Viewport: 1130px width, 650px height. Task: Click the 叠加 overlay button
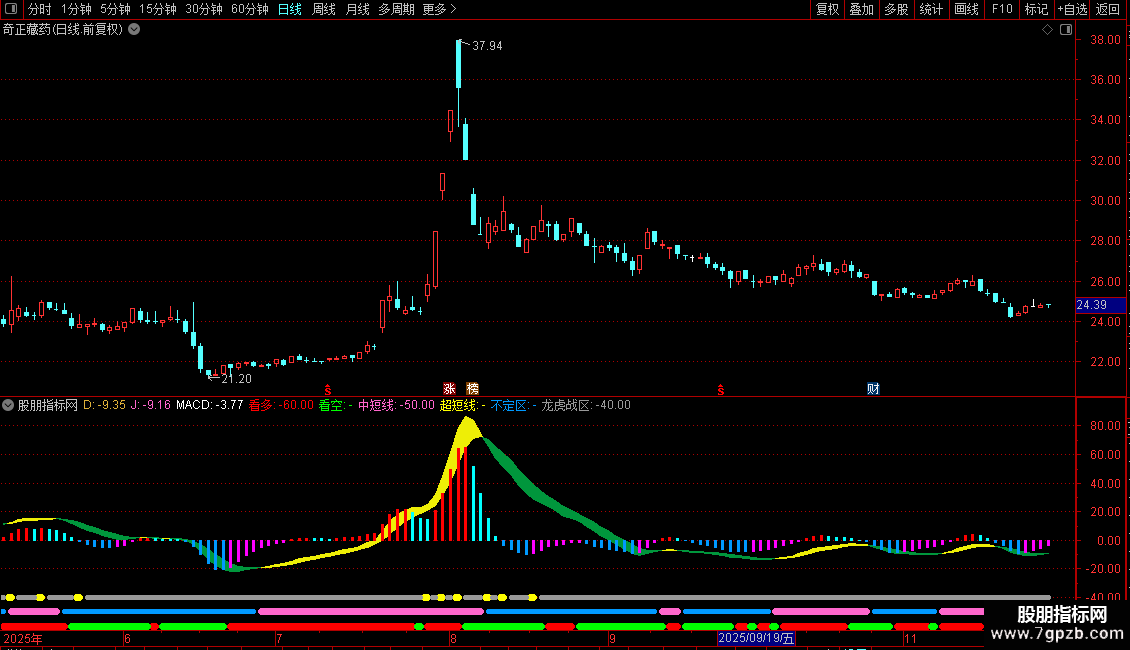[x=862, y=9]
